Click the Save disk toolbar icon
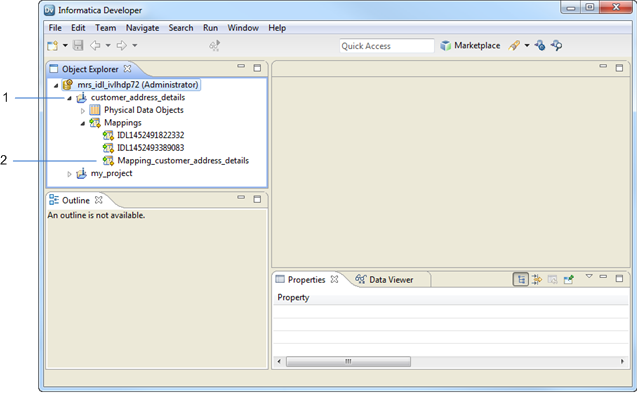Viewport: 638px width, 393px height. 78,46
